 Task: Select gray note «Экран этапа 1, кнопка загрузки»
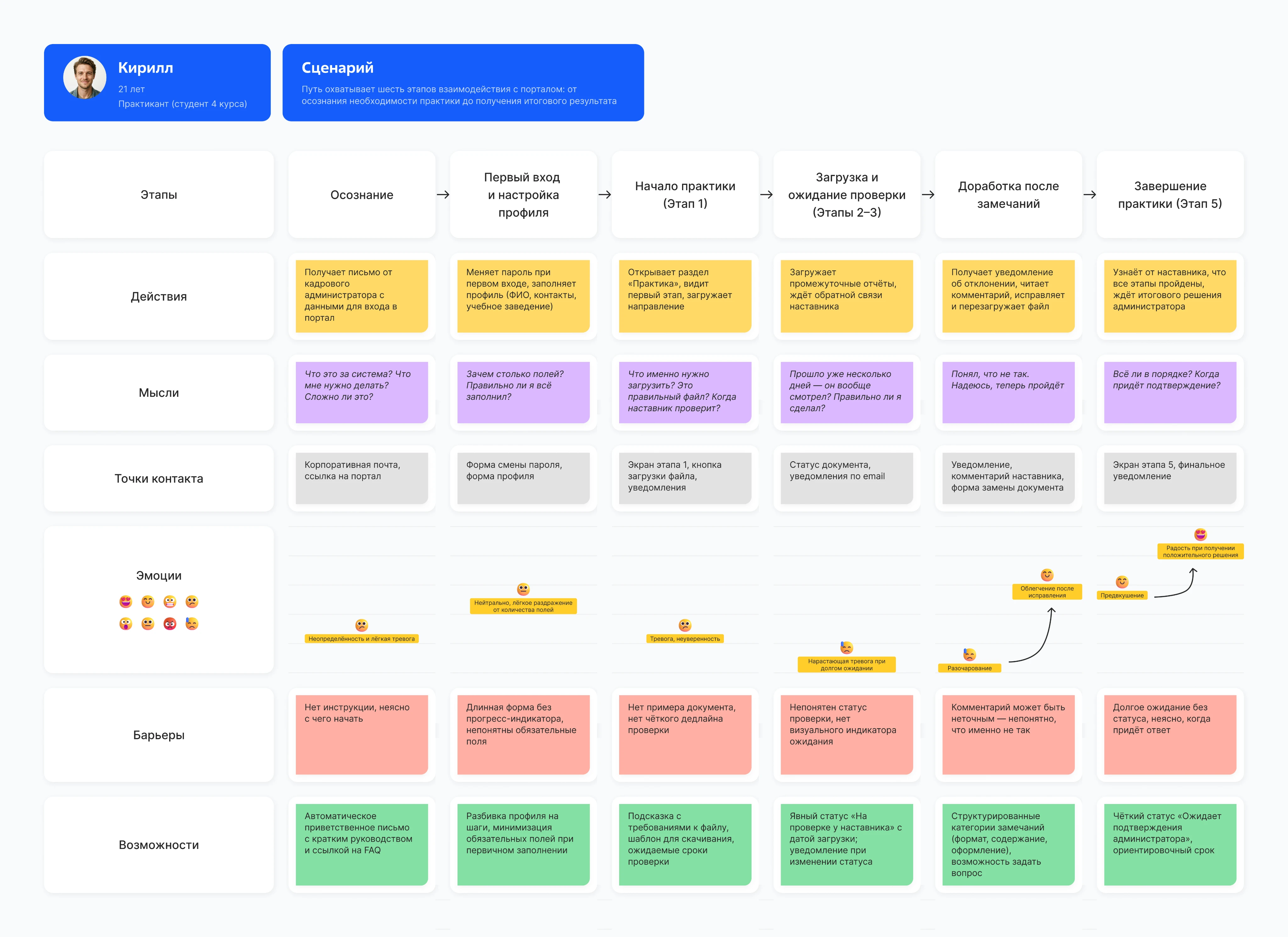pos(685,478)
